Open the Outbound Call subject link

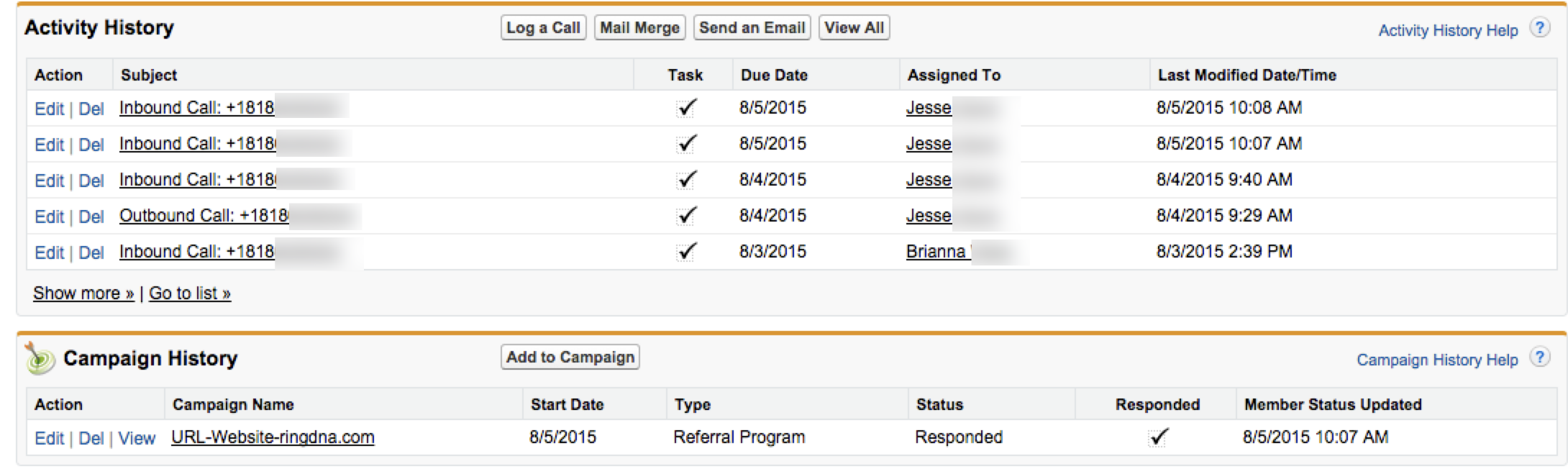coord(204,216)
